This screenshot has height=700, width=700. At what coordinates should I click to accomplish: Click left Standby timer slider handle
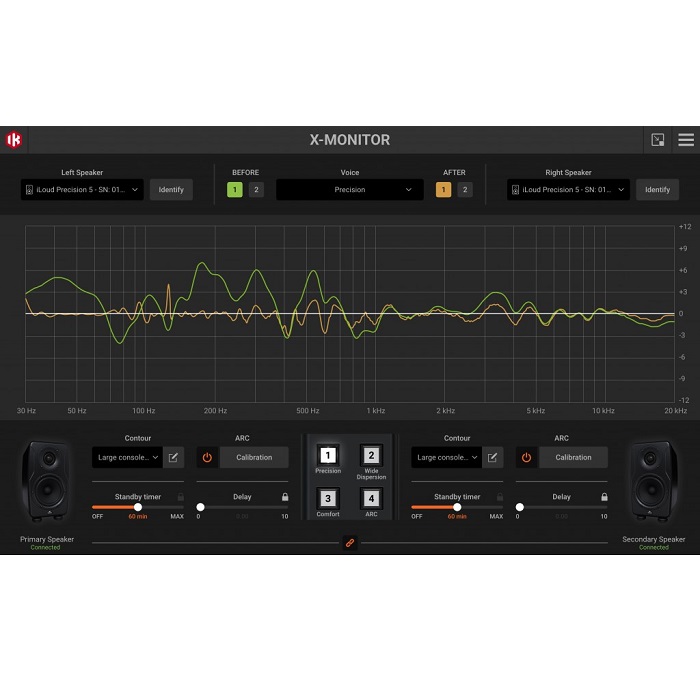pos(138,507)
